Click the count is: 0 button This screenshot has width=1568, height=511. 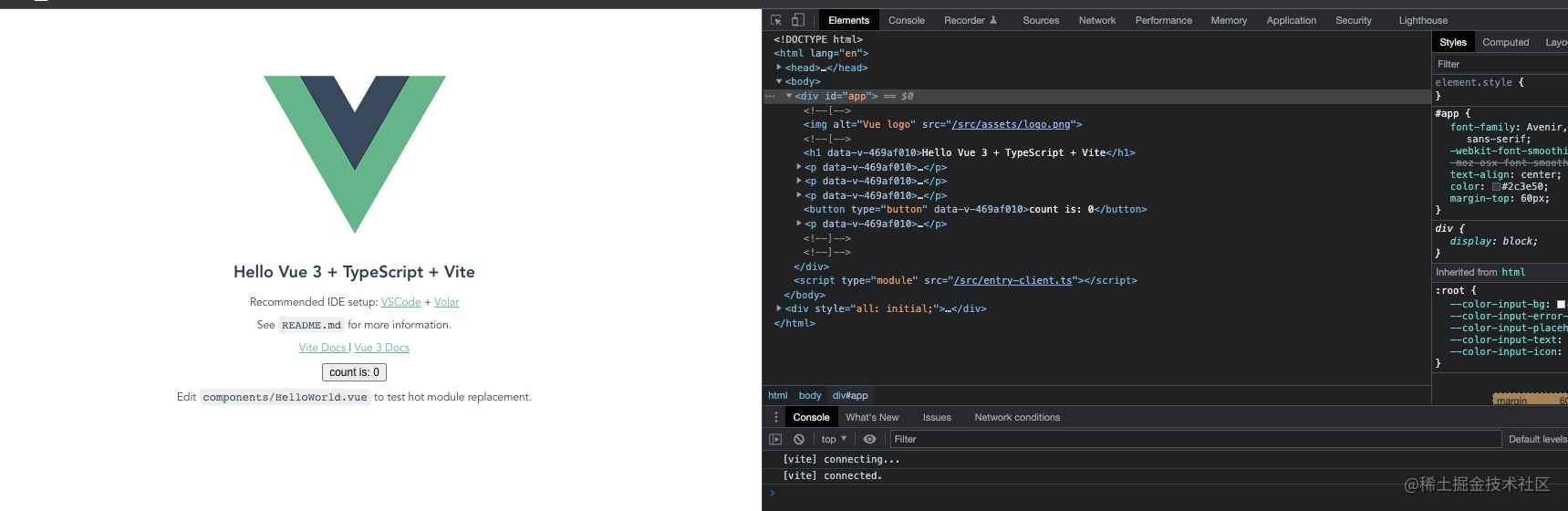click(354, 372)
